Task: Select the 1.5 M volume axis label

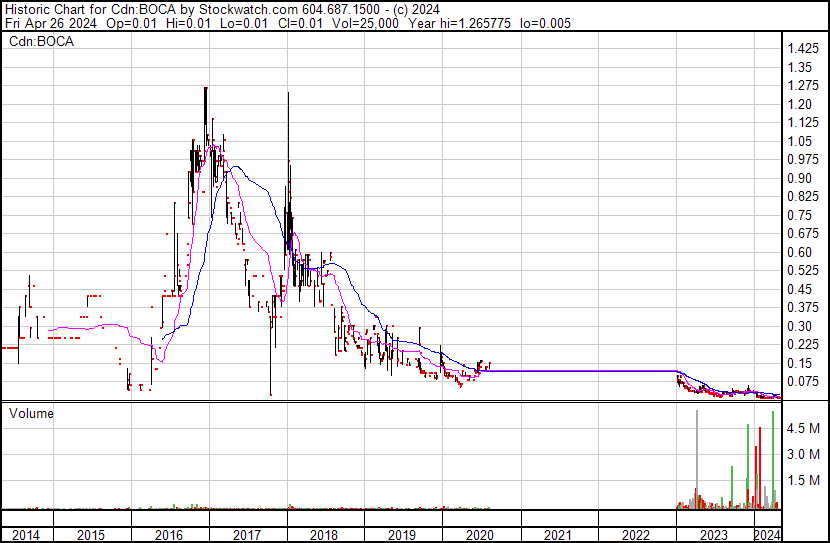Action: (803, 481)
